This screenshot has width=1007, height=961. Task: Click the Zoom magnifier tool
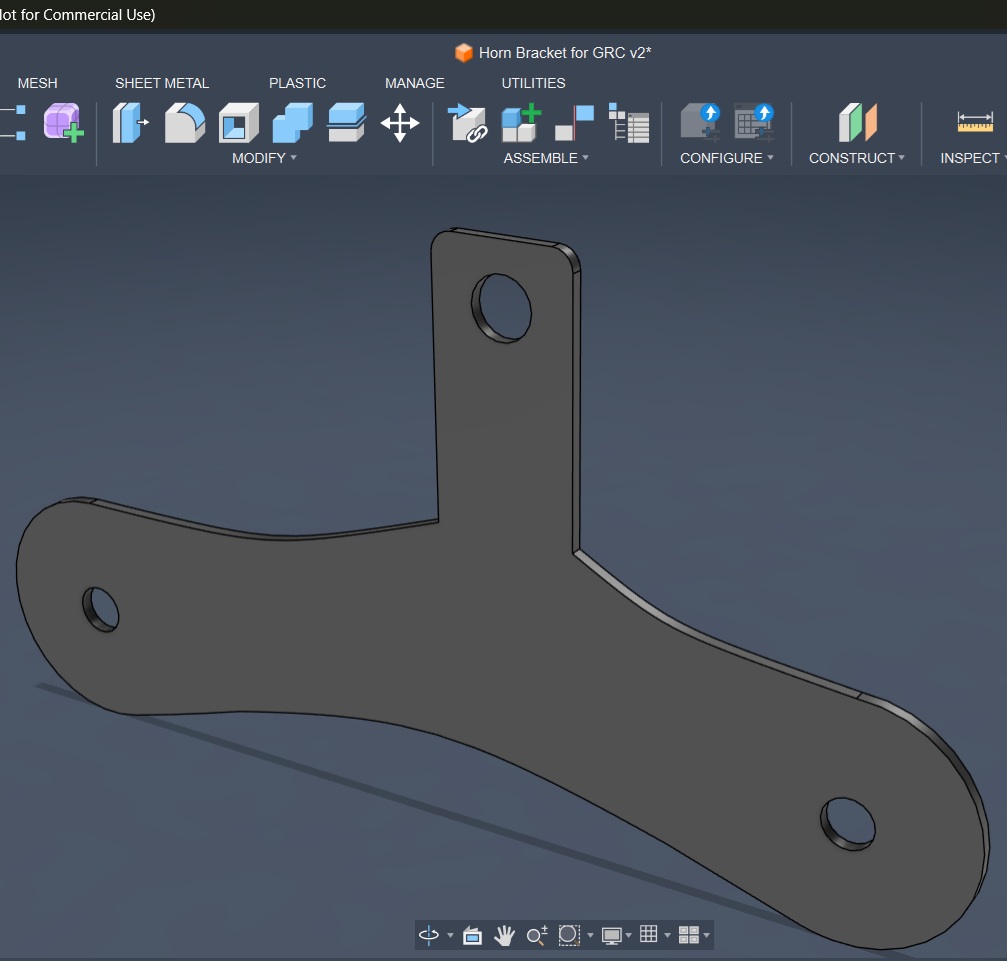click(537, 935)
